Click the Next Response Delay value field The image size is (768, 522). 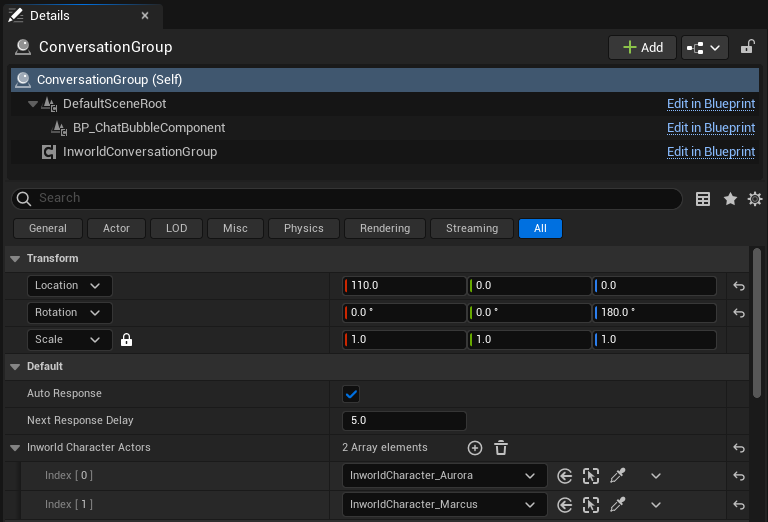[404, 421]
